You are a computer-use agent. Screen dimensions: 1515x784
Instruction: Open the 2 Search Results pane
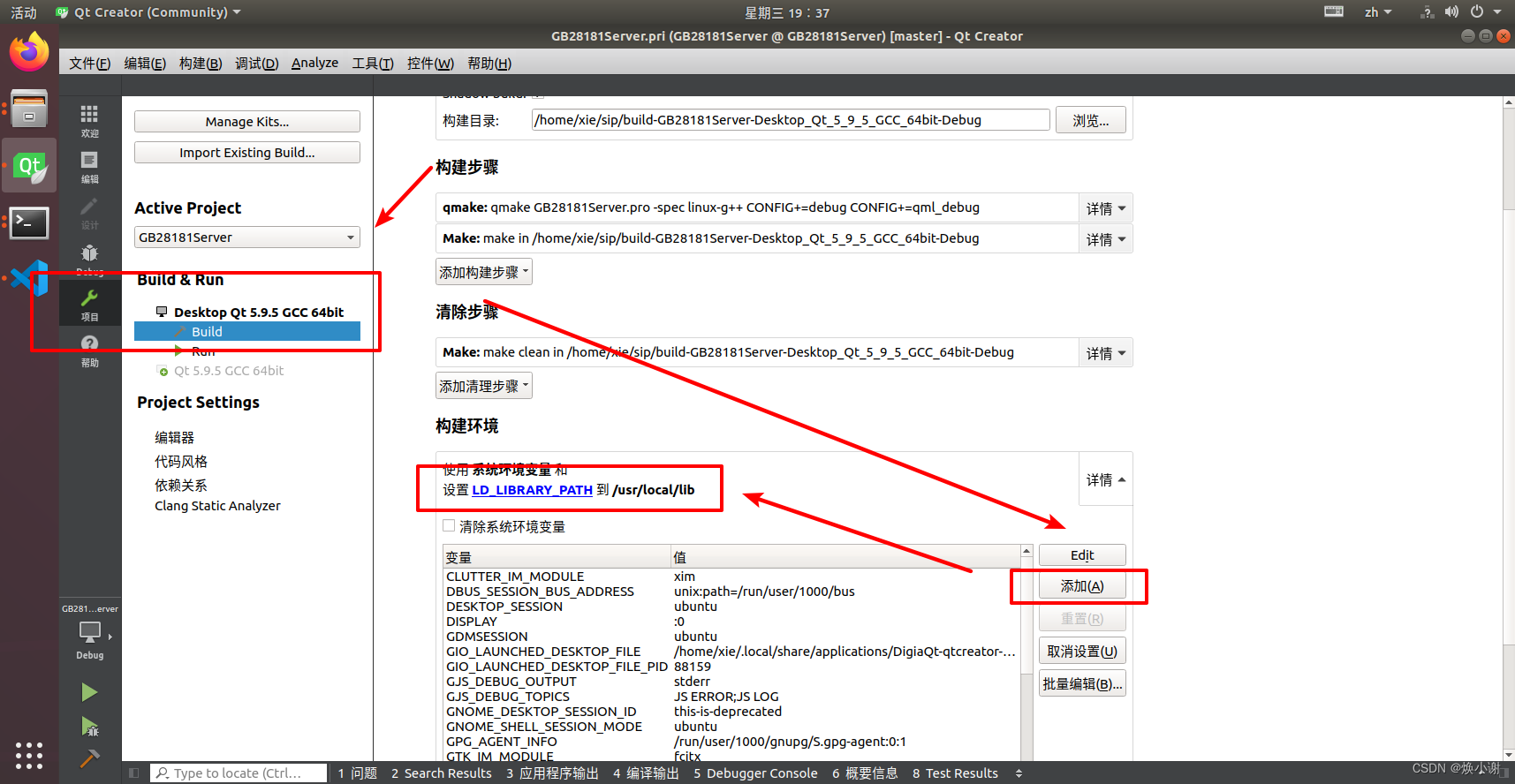coord(442,773)
